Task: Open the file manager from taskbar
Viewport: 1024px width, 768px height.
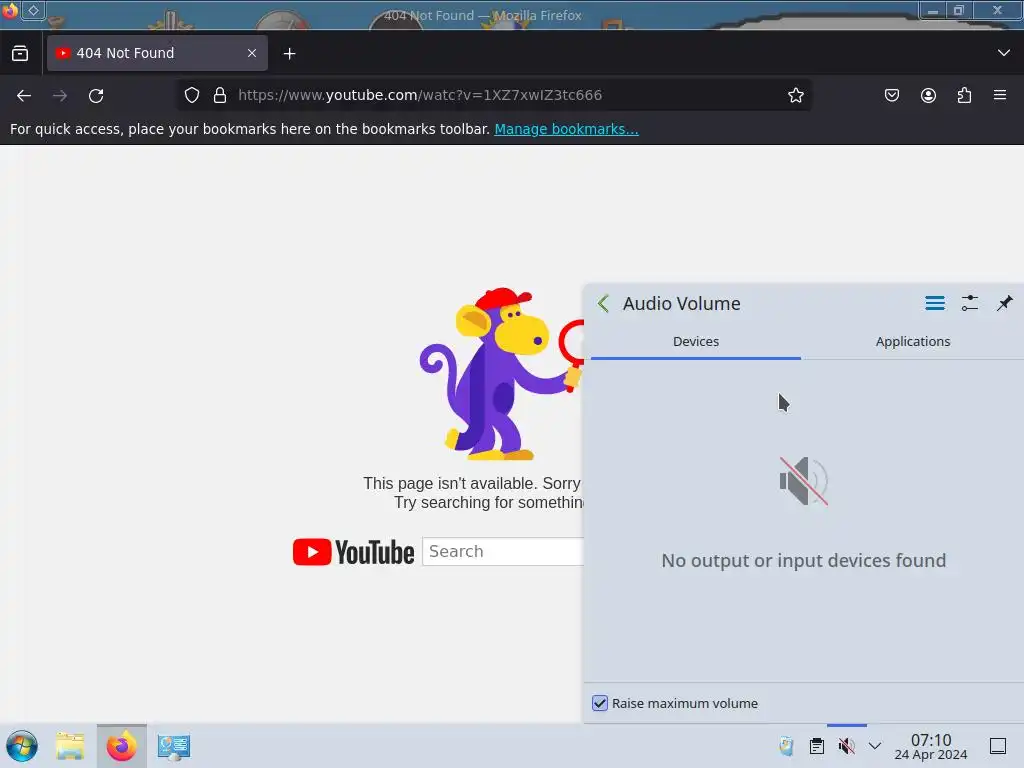Action: pos(70,746)
